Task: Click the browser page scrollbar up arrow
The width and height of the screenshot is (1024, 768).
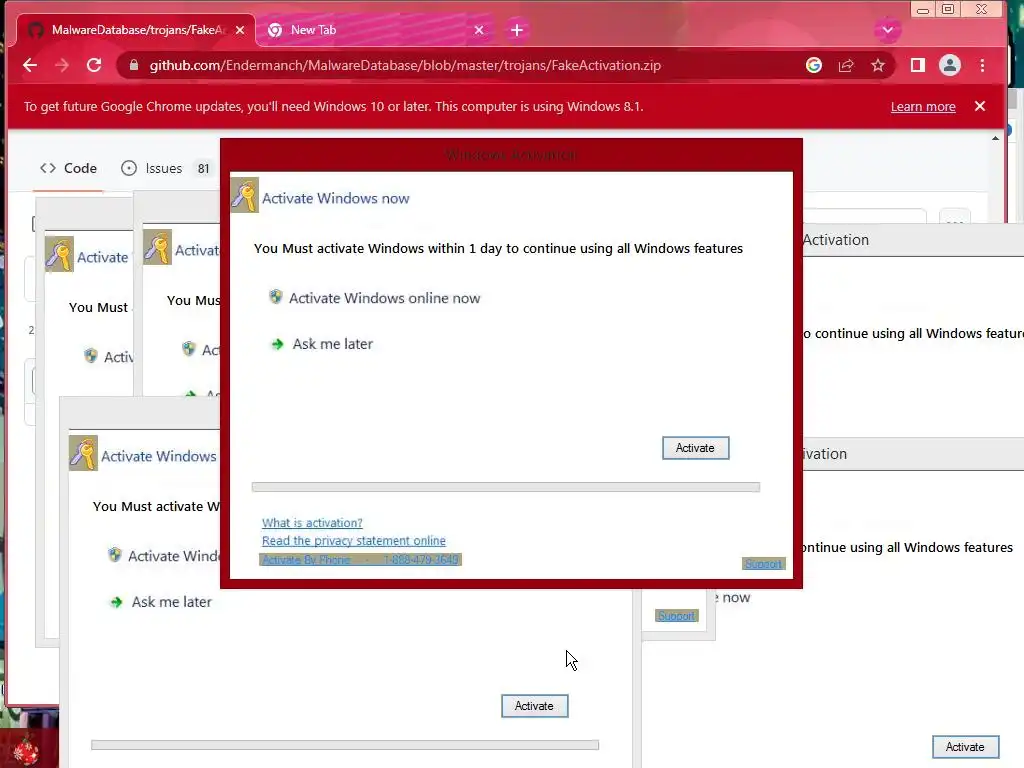Action: pos(995,138)
